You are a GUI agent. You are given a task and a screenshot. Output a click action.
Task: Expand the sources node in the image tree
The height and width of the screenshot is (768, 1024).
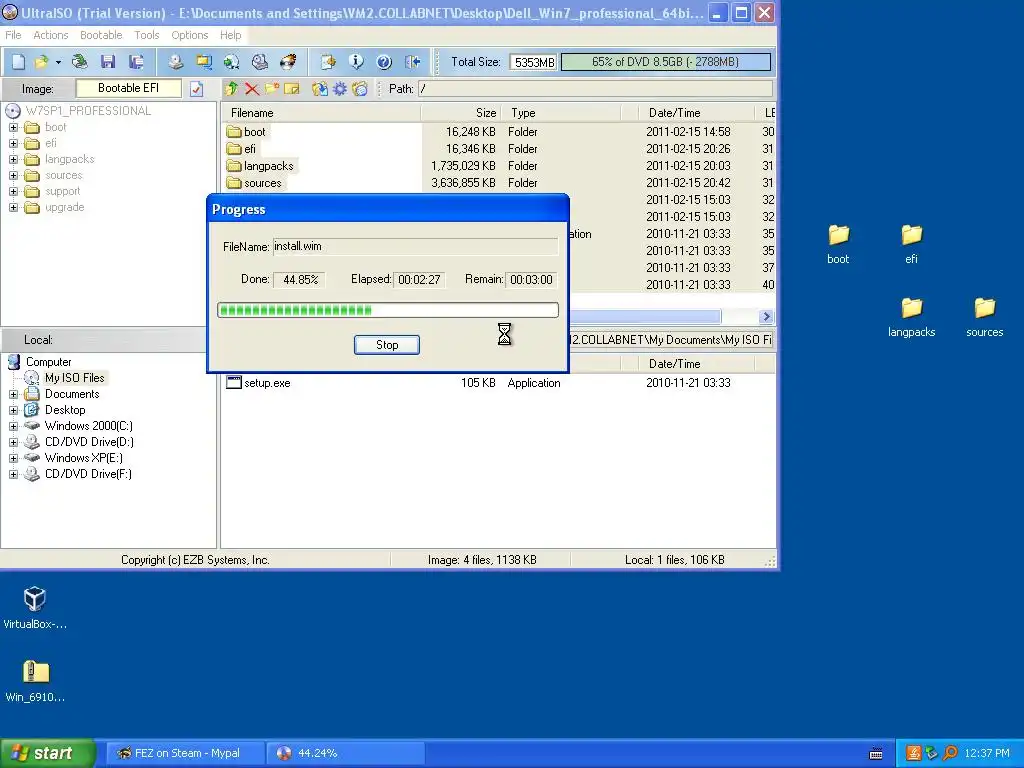(13, 175)
